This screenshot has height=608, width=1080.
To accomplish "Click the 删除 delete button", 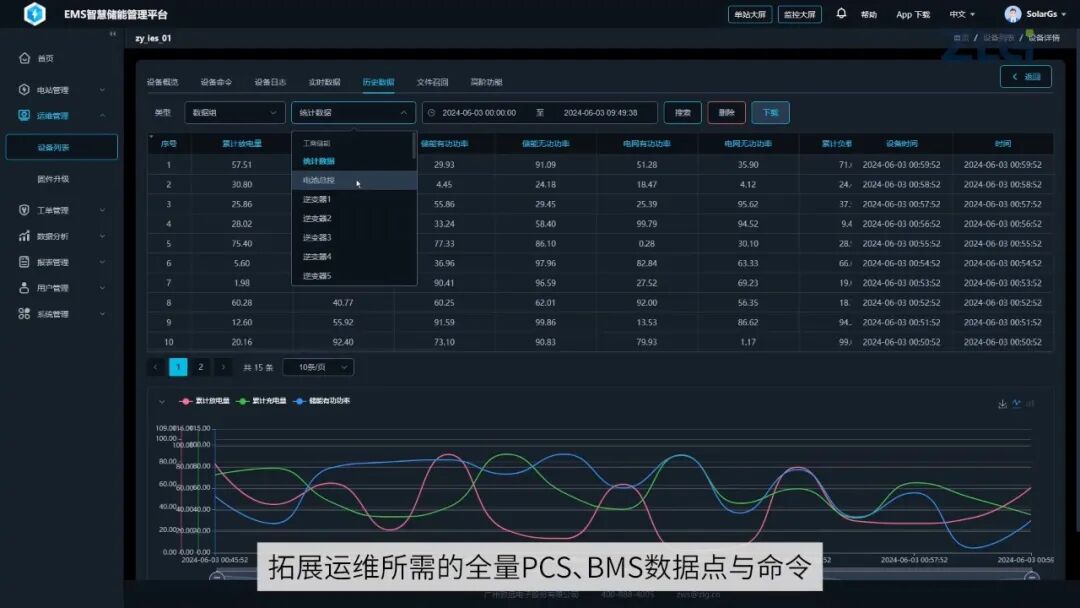I will 727,113.
